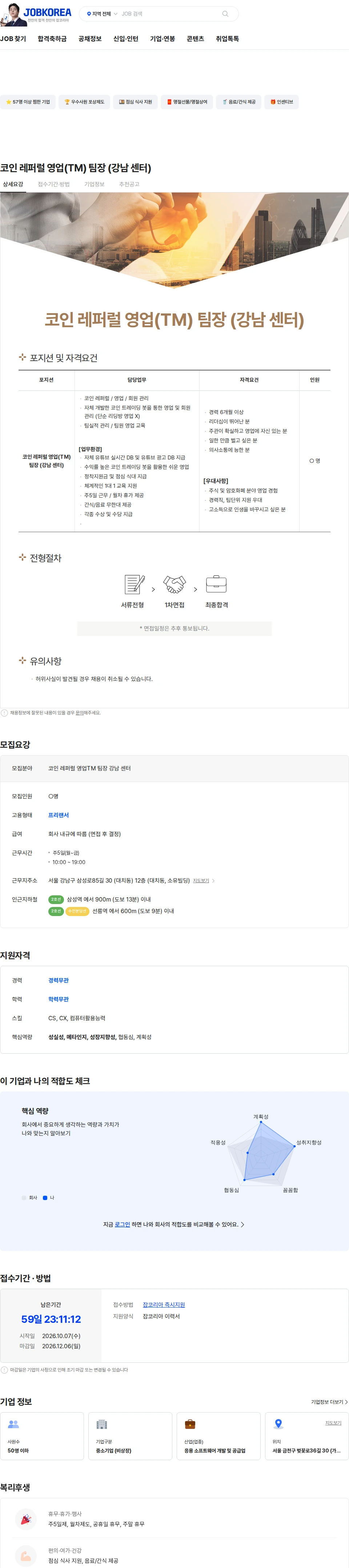This screenshot has height=1568, width=349.
Task: Click the magnifier search icon
Action: pos(225,14)
